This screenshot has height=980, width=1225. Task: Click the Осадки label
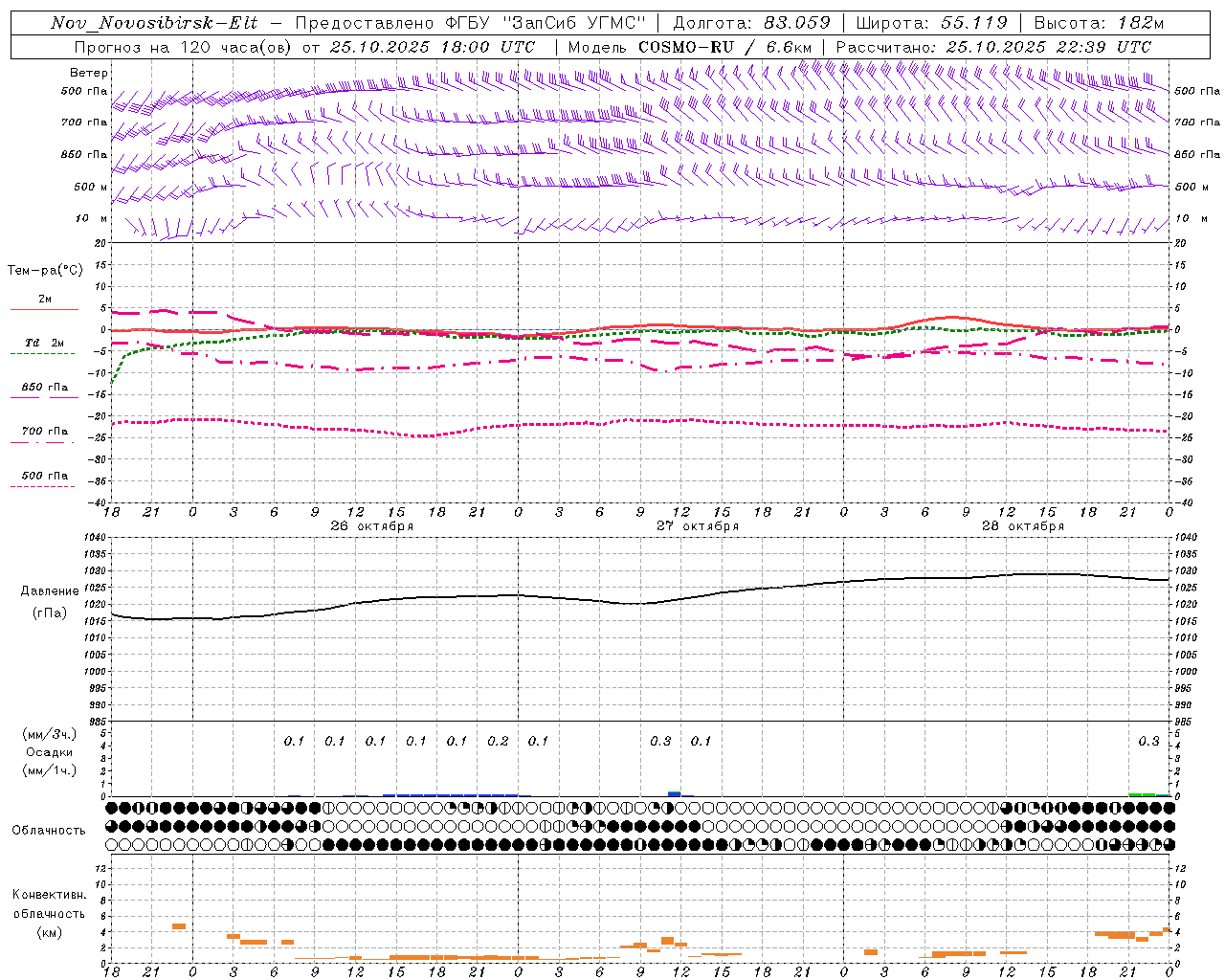tap(50, 752)
